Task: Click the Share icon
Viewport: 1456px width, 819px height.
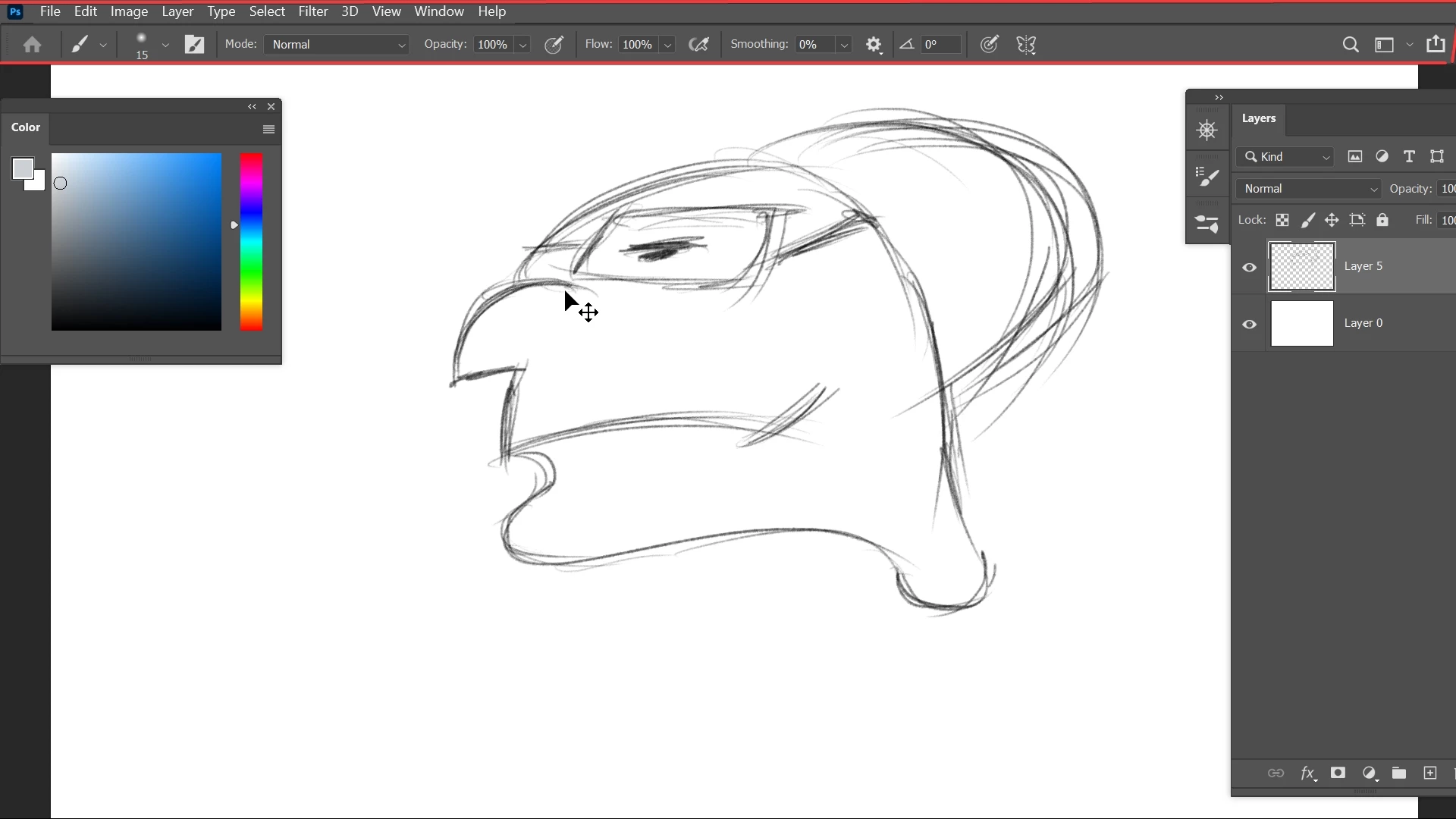Action: click(x=1436, y=44)
